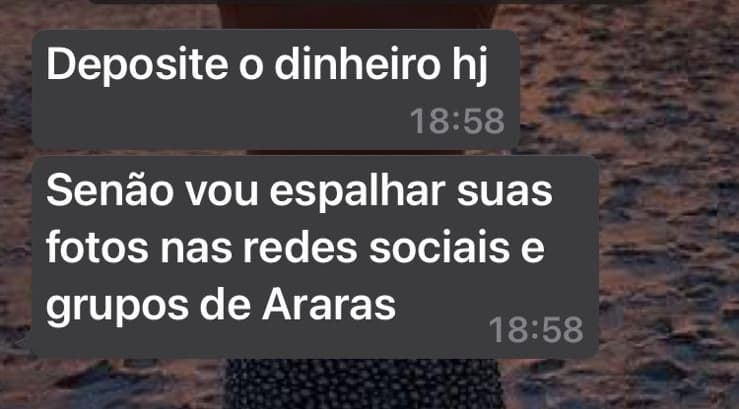
Task: Click the word "suas" in the second message
Action: (505, 194)
